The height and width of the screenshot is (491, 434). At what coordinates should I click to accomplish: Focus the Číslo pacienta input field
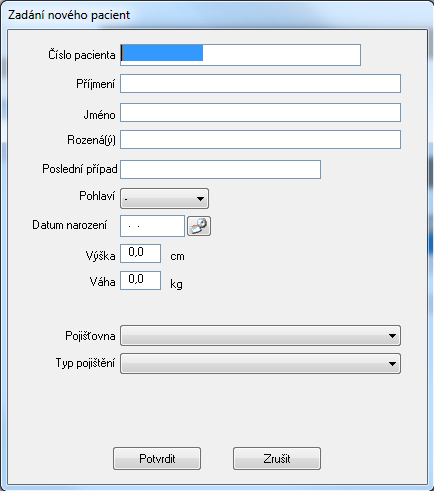point(240,55)
